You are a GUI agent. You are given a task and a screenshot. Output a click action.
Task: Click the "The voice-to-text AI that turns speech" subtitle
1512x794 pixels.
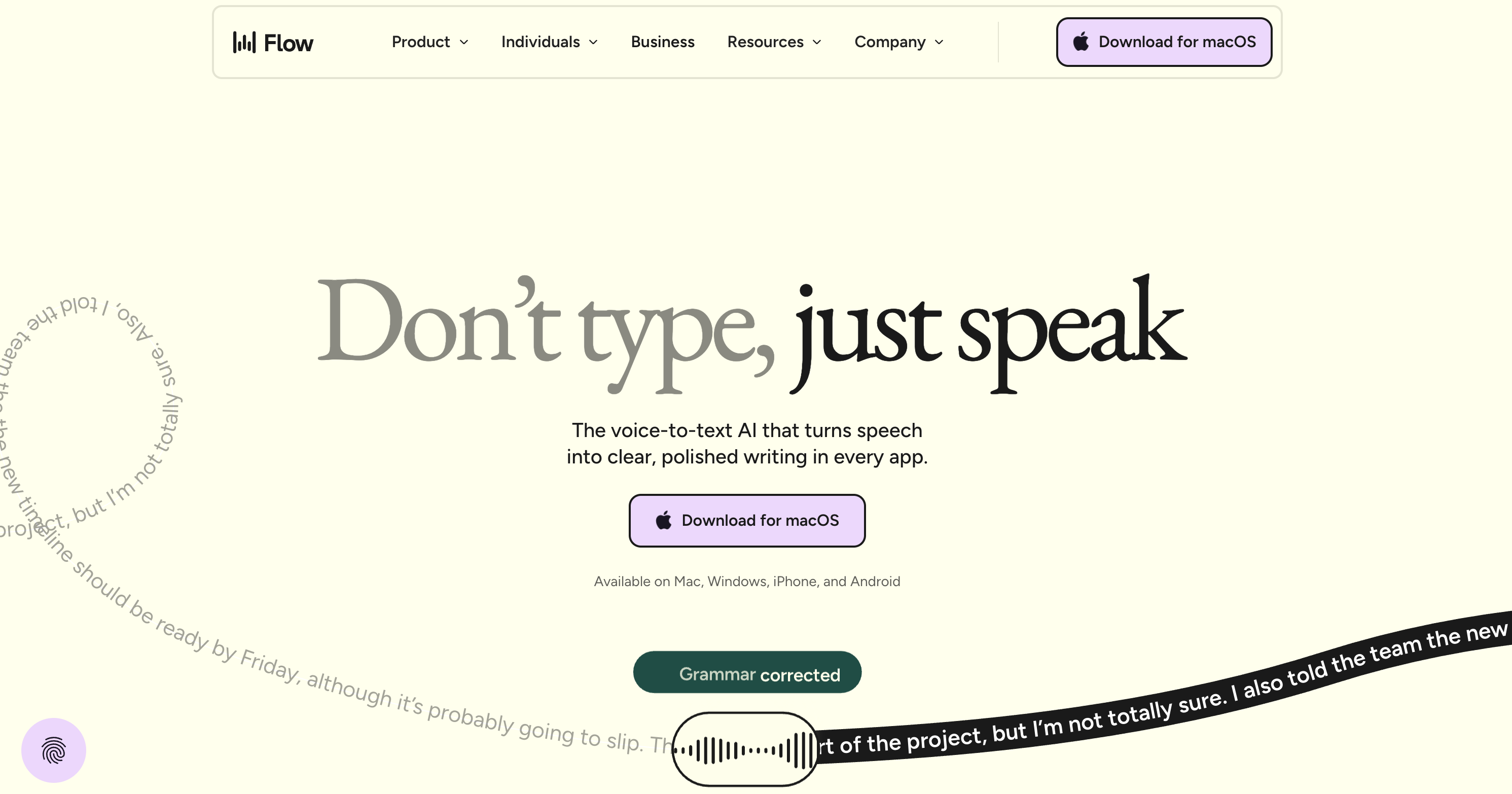746,430
